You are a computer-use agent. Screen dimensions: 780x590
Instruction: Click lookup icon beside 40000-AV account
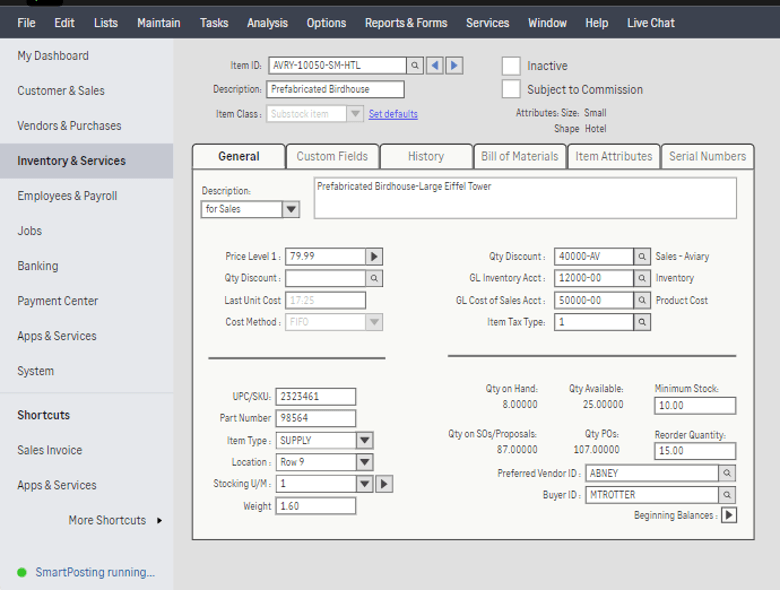(x=642, y=256)
